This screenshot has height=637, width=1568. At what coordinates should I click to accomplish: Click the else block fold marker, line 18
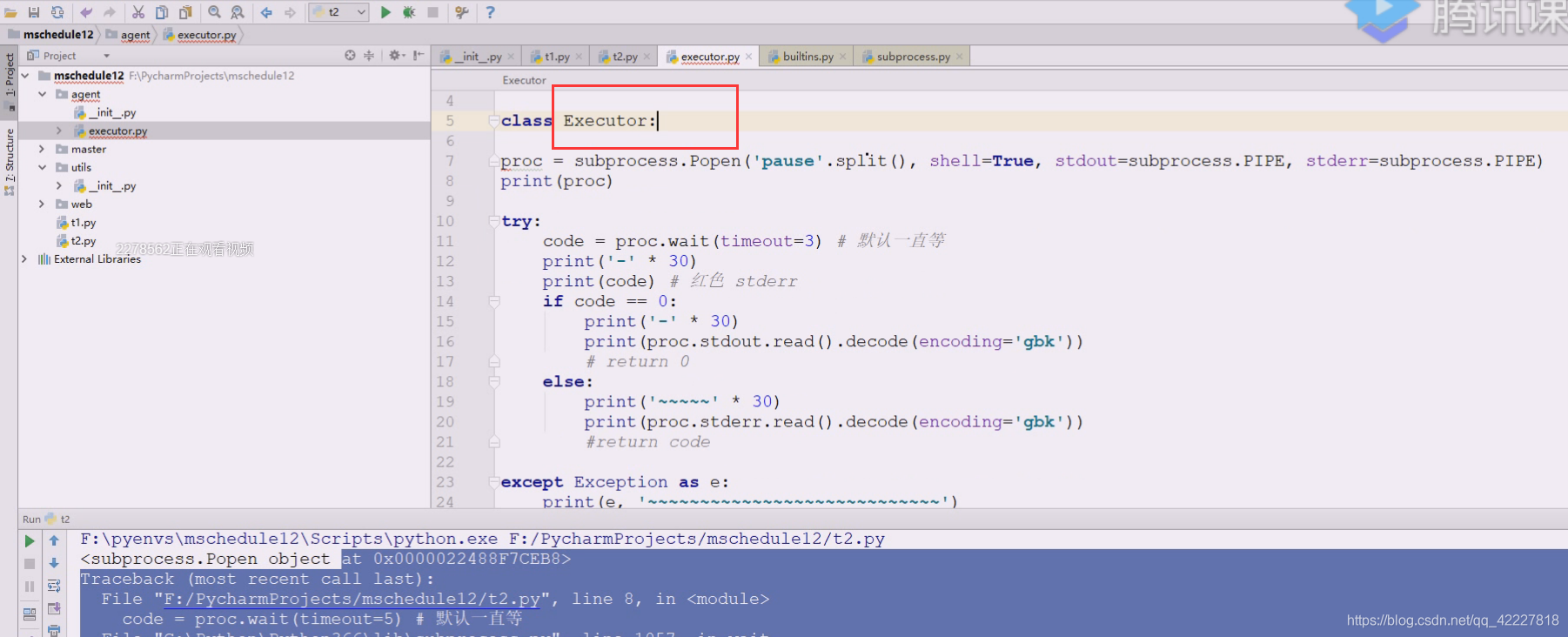tap(493, 382)
